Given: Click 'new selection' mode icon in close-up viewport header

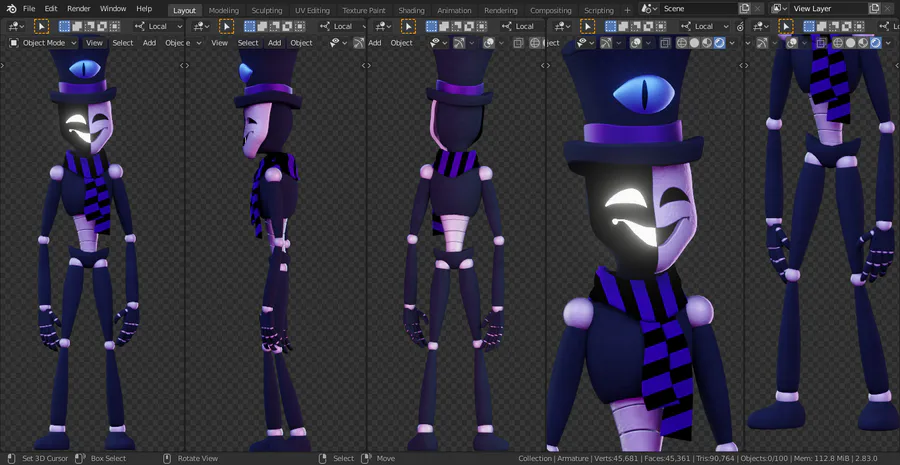Looking at the screenshot, I should (x=611, y=26).
